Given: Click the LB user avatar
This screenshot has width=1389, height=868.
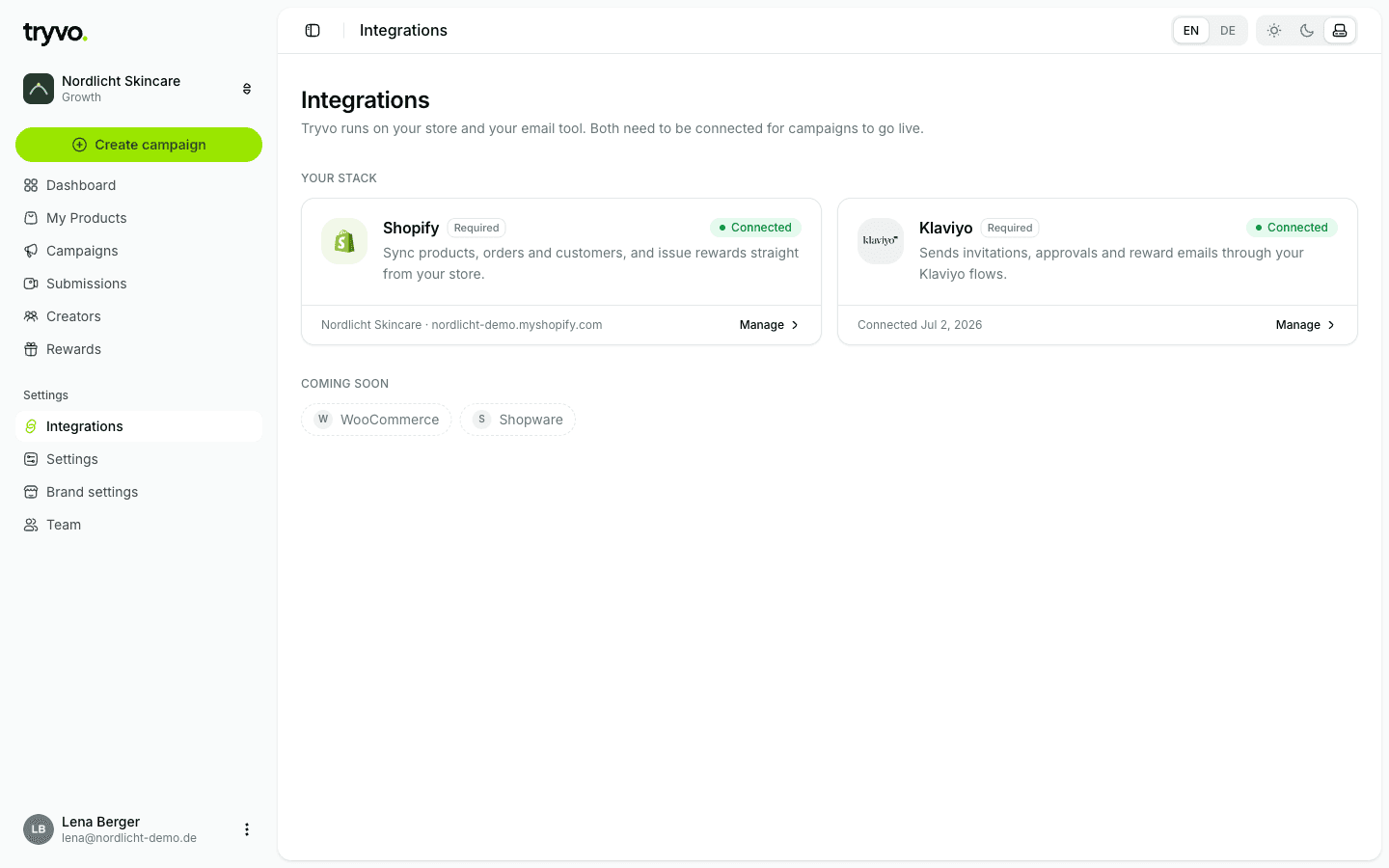Looking at the screenshot, I should click(x=39, y=829).
